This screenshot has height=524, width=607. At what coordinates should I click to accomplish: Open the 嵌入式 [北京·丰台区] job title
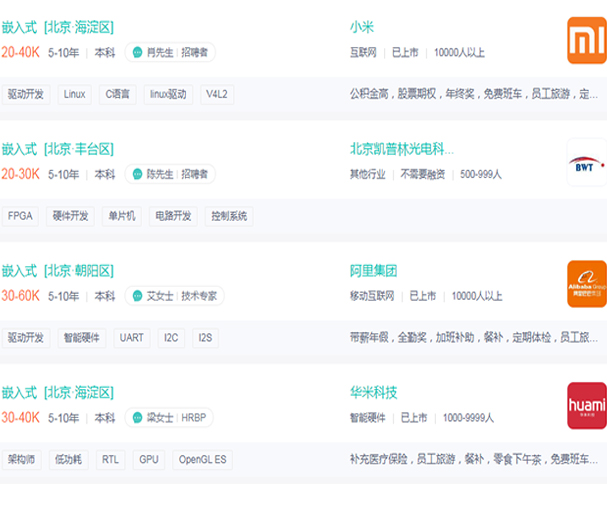click(x=57, y=149)
